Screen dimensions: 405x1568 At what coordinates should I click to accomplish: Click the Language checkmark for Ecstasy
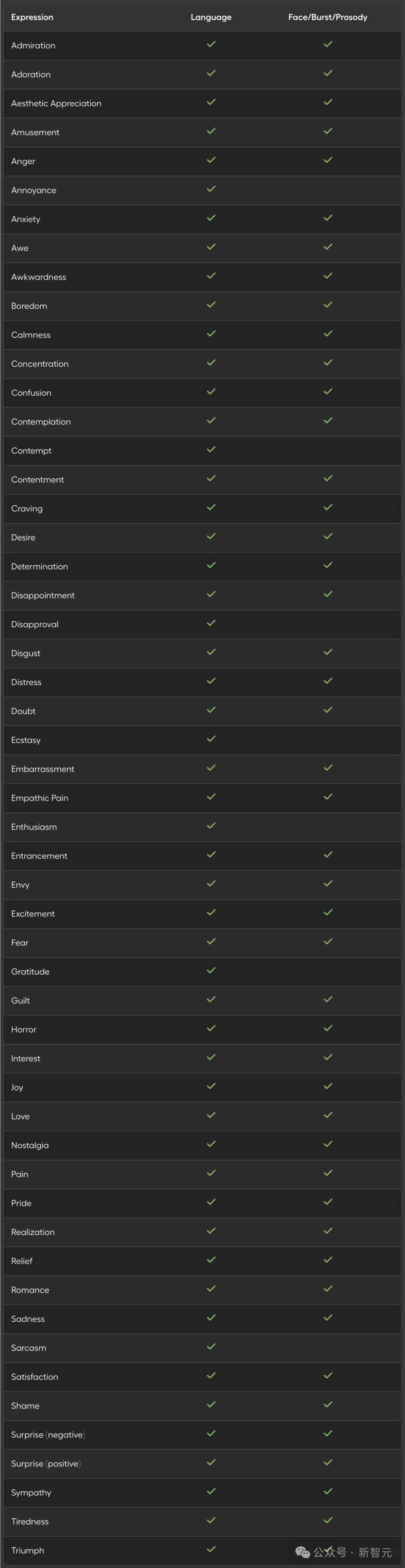click(x=211, y=739)
